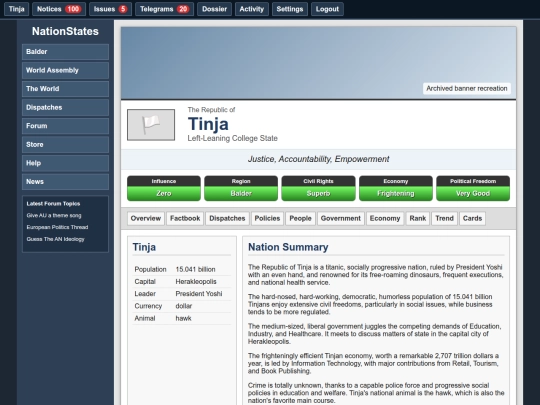
Task: Open forum topic Give AU a theme song
Action: point(54,216)
